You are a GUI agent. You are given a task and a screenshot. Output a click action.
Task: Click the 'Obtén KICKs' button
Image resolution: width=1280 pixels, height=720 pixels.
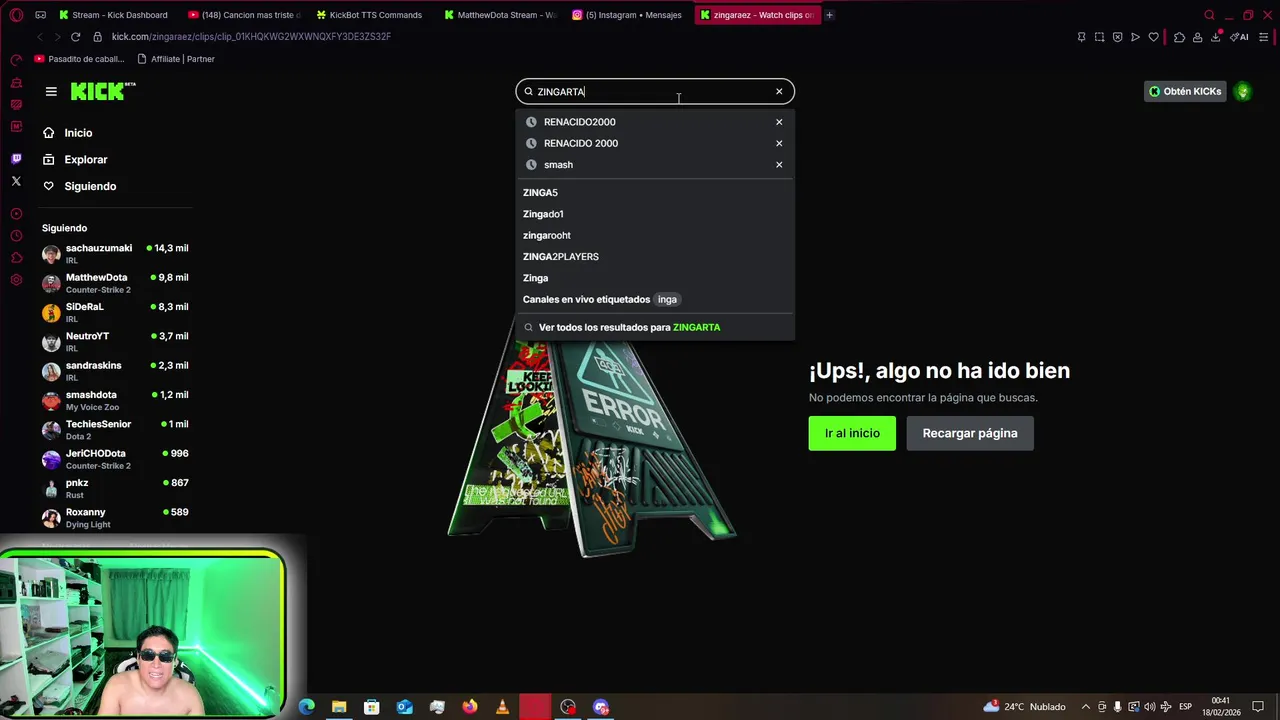coord(1185,91)
